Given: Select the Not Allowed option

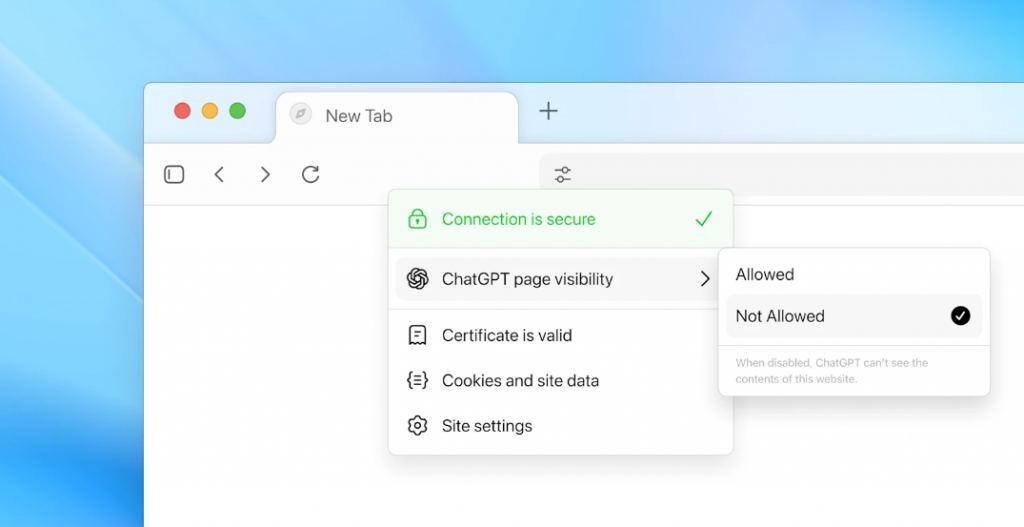Looking at the screenshot, I should click(x=854, y=316).
